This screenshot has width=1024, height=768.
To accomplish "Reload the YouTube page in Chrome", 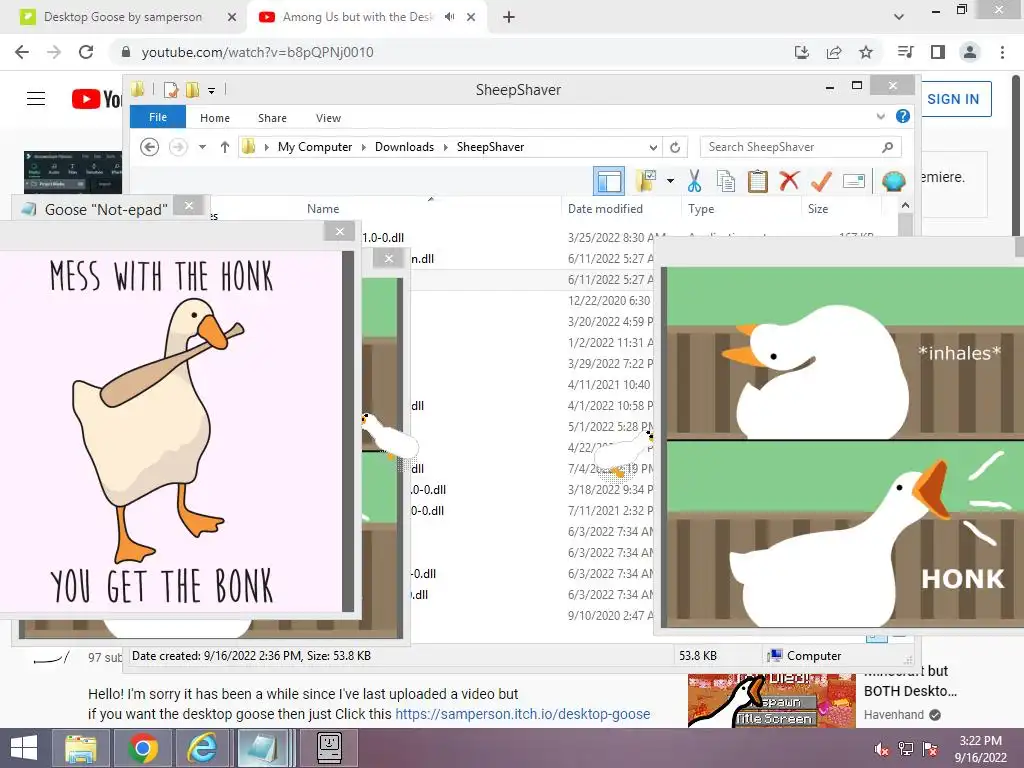I will [86, 52].
